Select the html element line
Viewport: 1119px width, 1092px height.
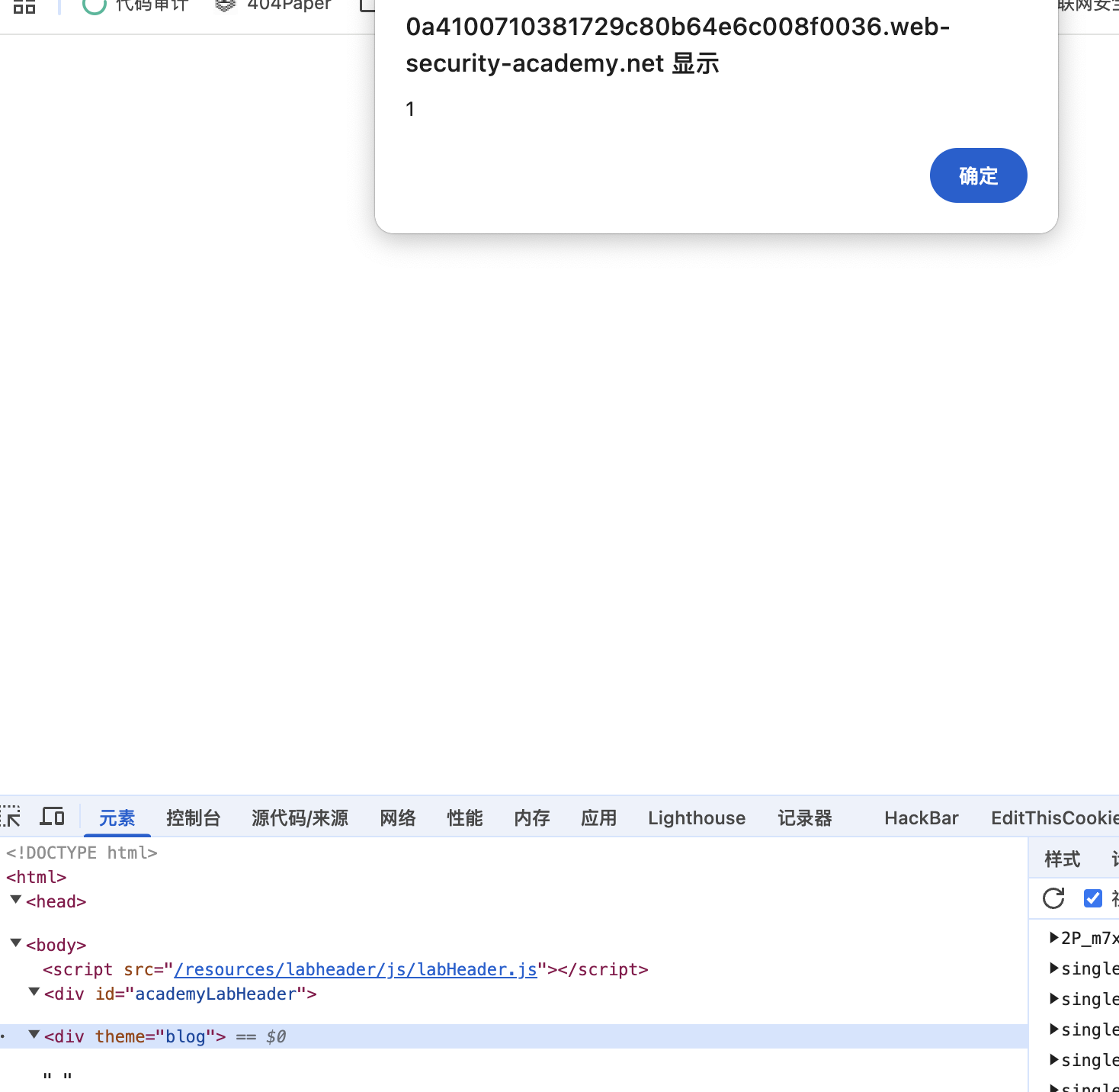[37, 877]
